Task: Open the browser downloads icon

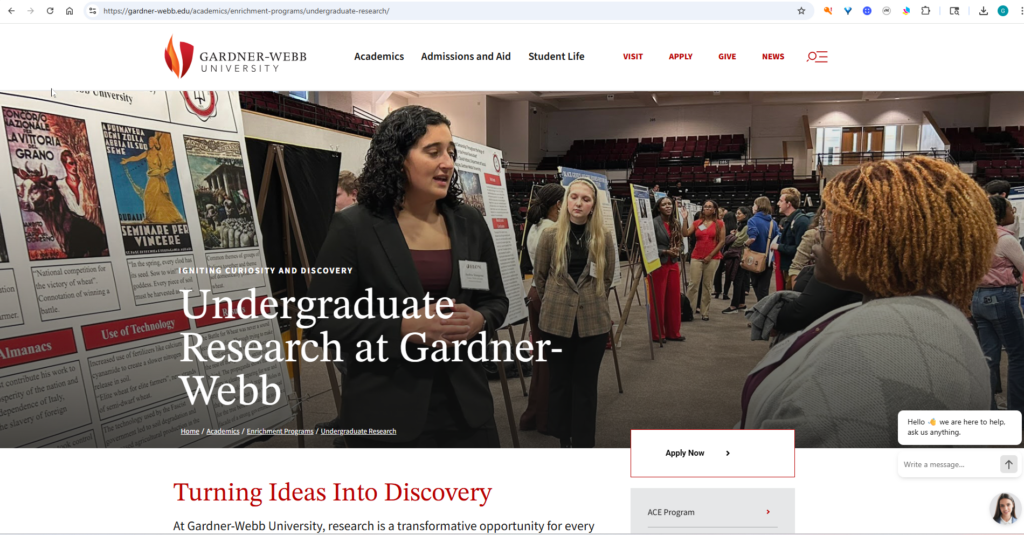Action: (983, 11)
